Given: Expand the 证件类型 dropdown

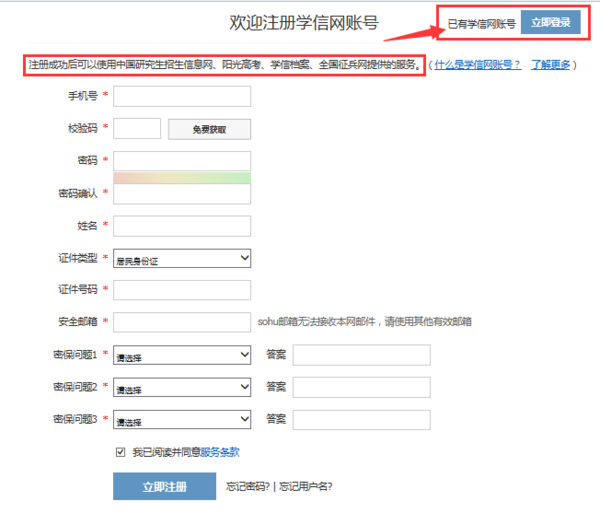Looking at the screenshot, I should pos(182,258).
